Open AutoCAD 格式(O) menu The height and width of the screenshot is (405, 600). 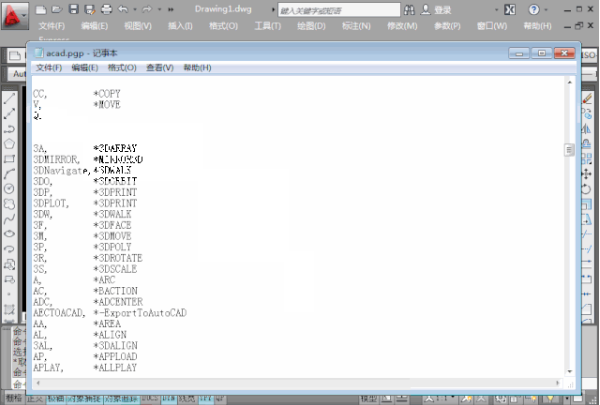[223, 26]
